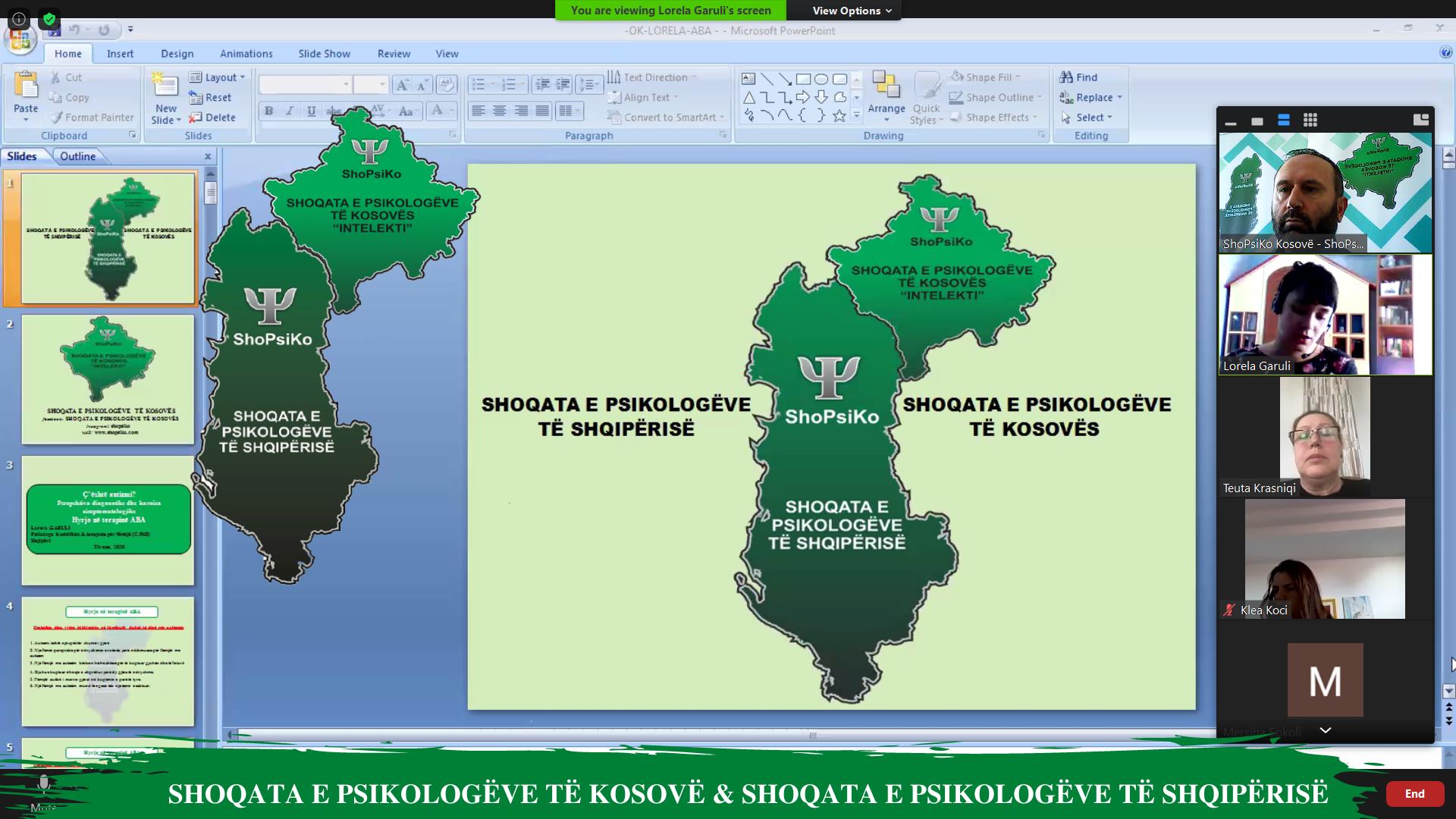Open the font name combo box
The image size is (1456, 819).
(306, 84)
